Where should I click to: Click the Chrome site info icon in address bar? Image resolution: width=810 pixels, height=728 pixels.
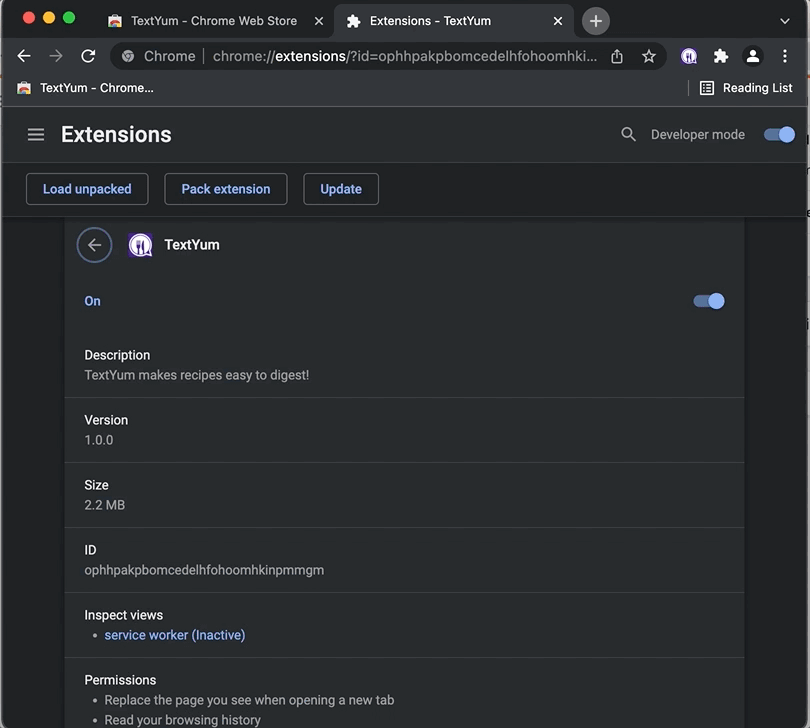[128, 56]
